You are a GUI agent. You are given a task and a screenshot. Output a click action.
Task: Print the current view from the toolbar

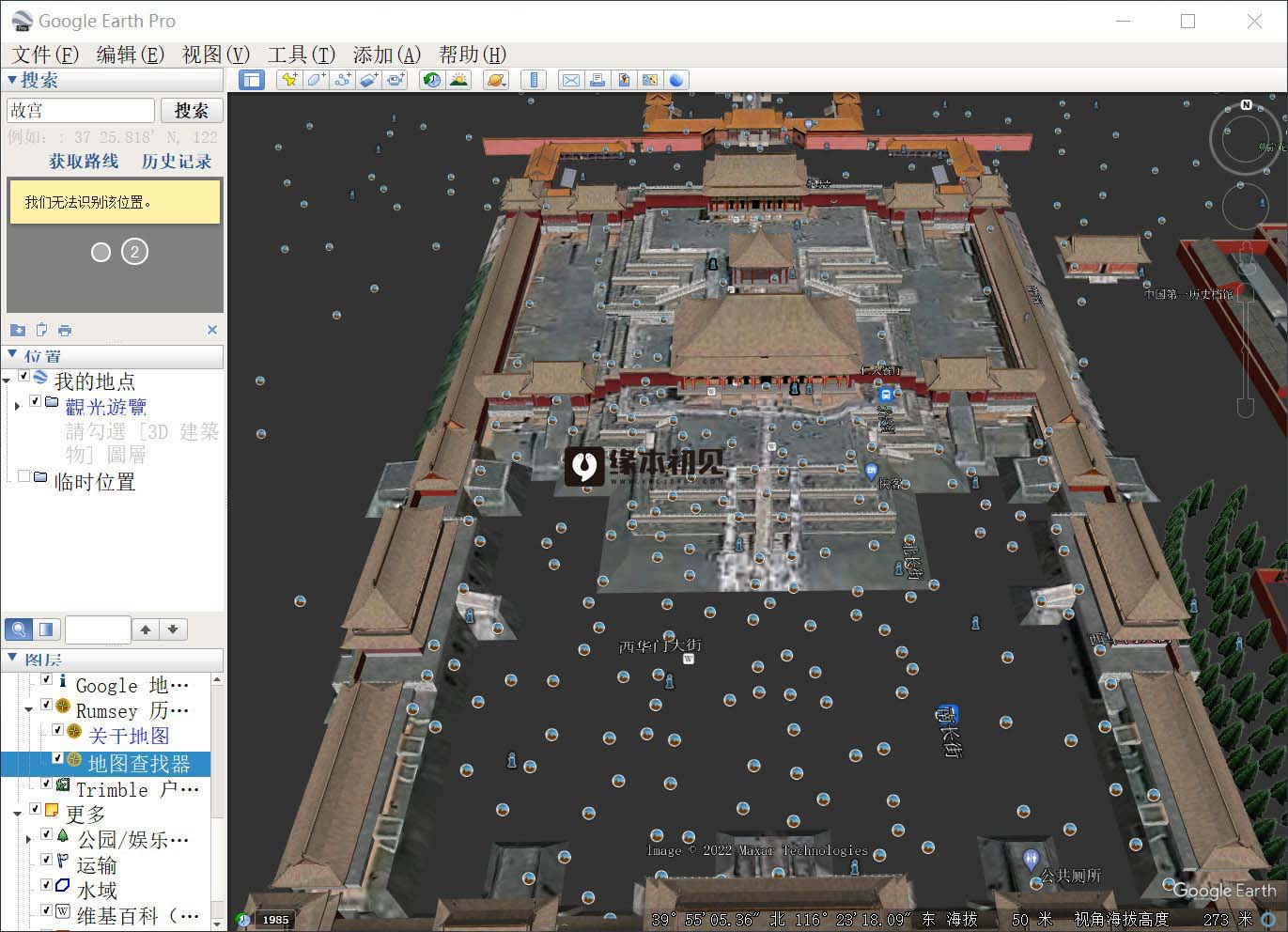click(x=597, y=80)
